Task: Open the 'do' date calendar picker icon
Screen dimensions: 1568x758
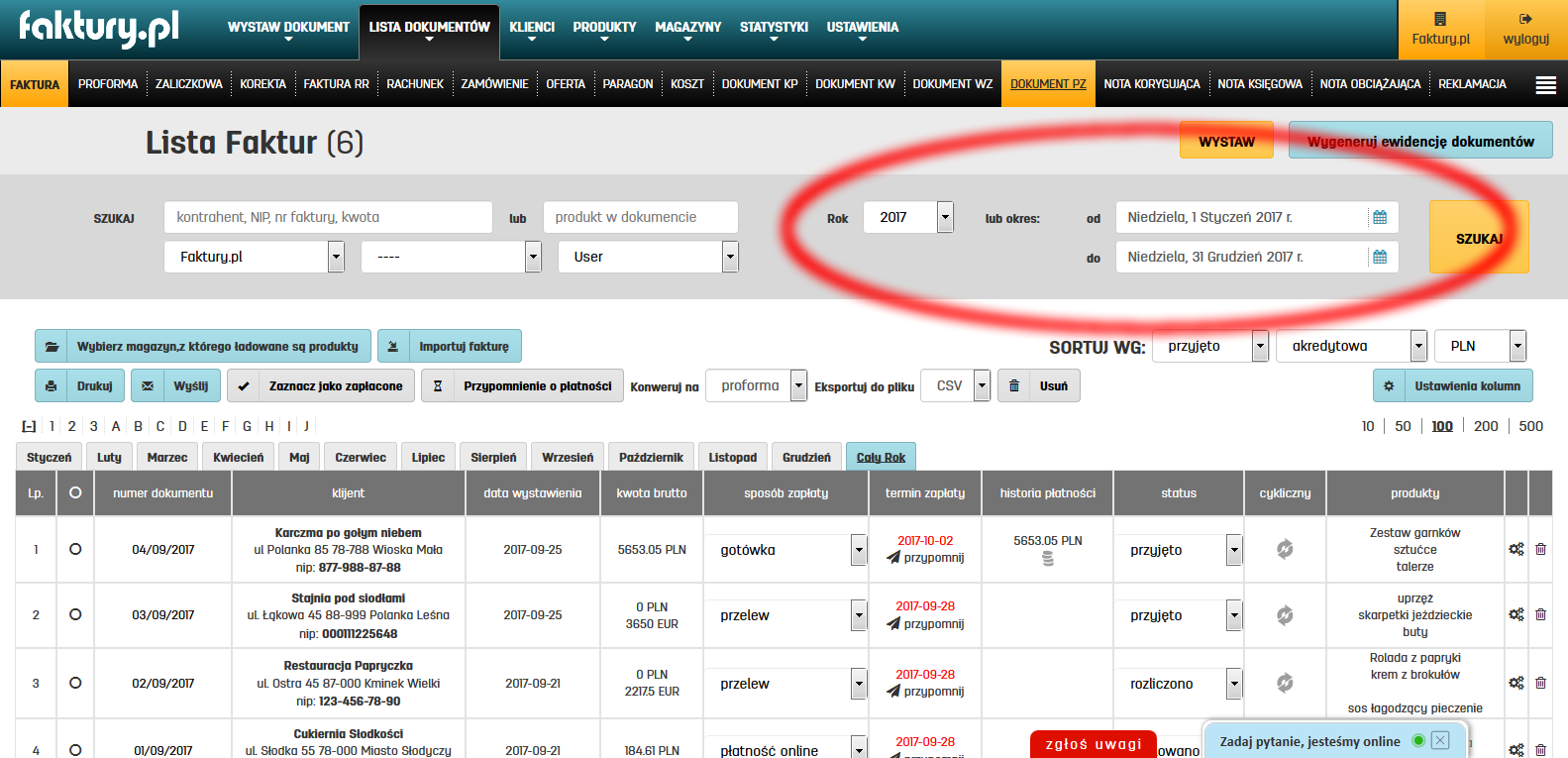Action: 1379,257
